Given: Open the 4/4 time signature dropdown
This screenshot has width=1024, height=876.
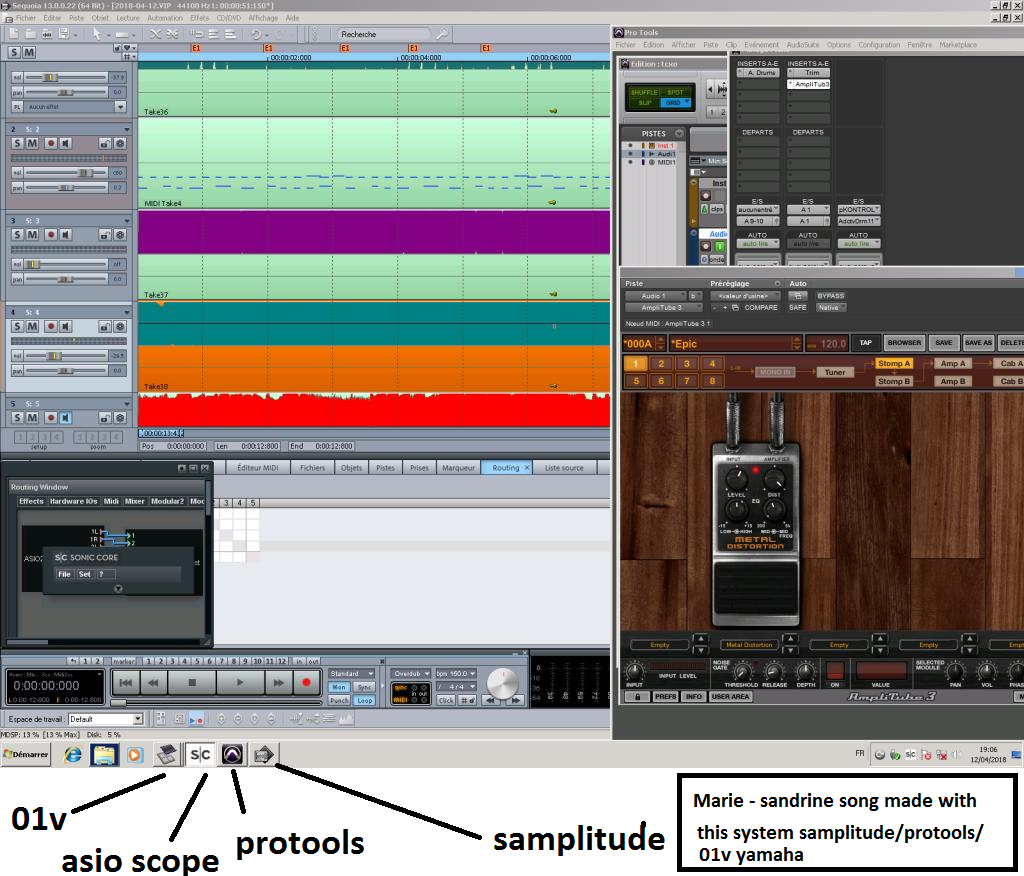Looking at the screenshot, I should click(456, 687).
